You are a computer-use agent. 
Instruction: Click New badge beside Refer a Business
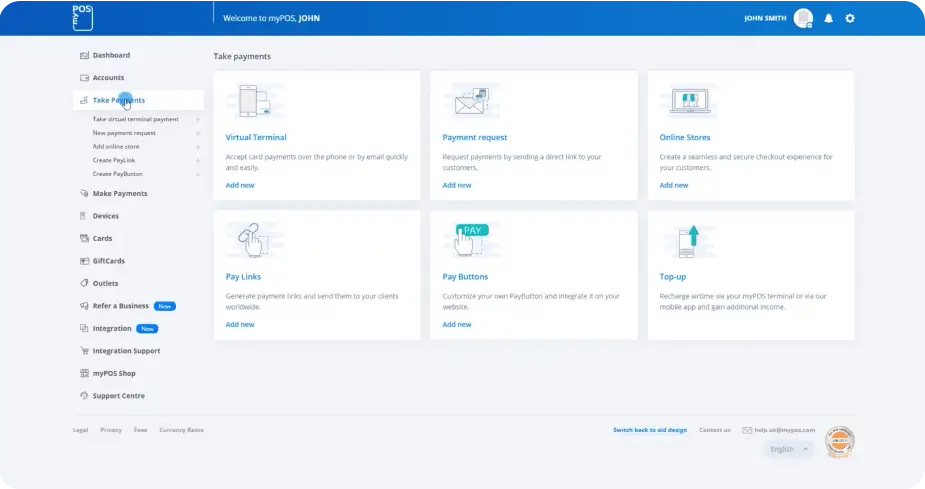[x=165, y=306]
